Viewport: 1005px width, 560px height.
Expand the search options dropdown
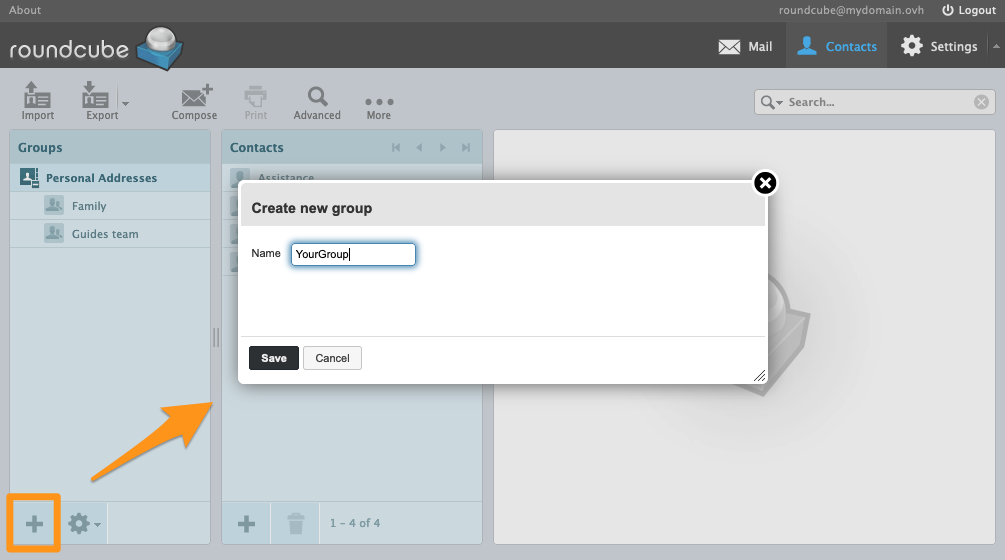772,102
